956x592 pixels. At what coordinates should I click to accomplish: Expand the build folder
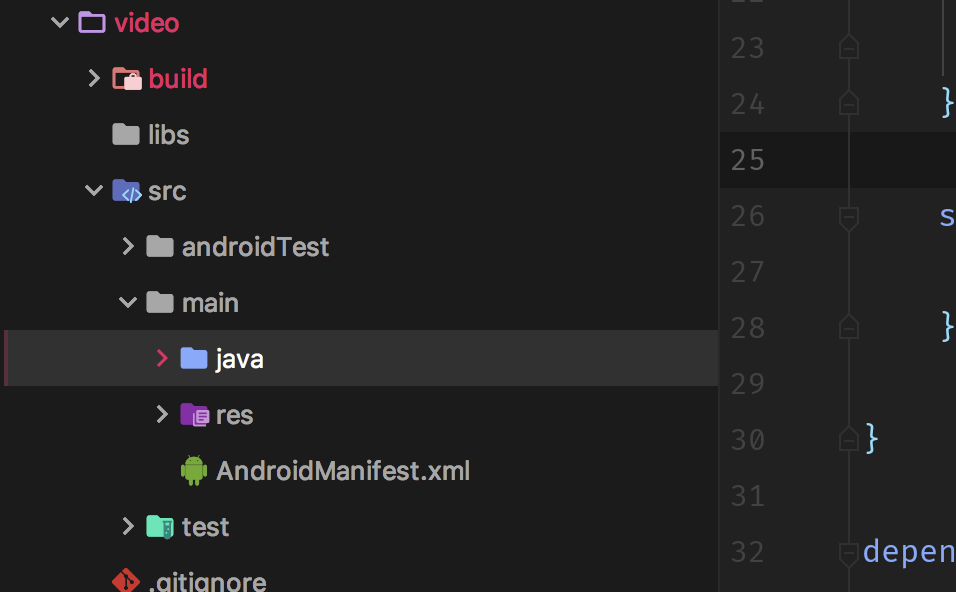pyautogui.click(x=94, y=78)
